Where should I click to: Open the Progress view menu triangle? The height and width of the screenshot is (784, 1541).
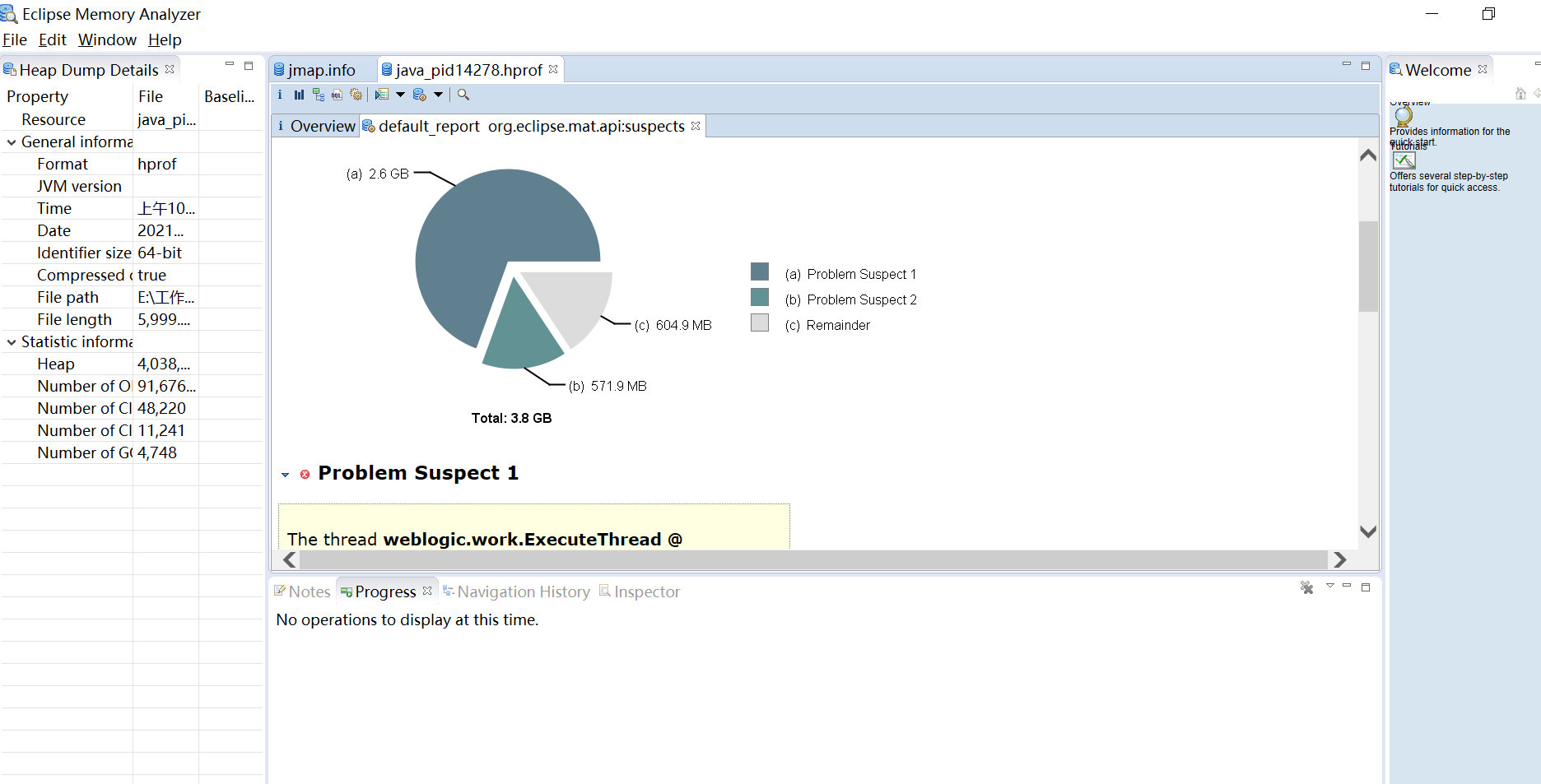(x=1330, y=587)
